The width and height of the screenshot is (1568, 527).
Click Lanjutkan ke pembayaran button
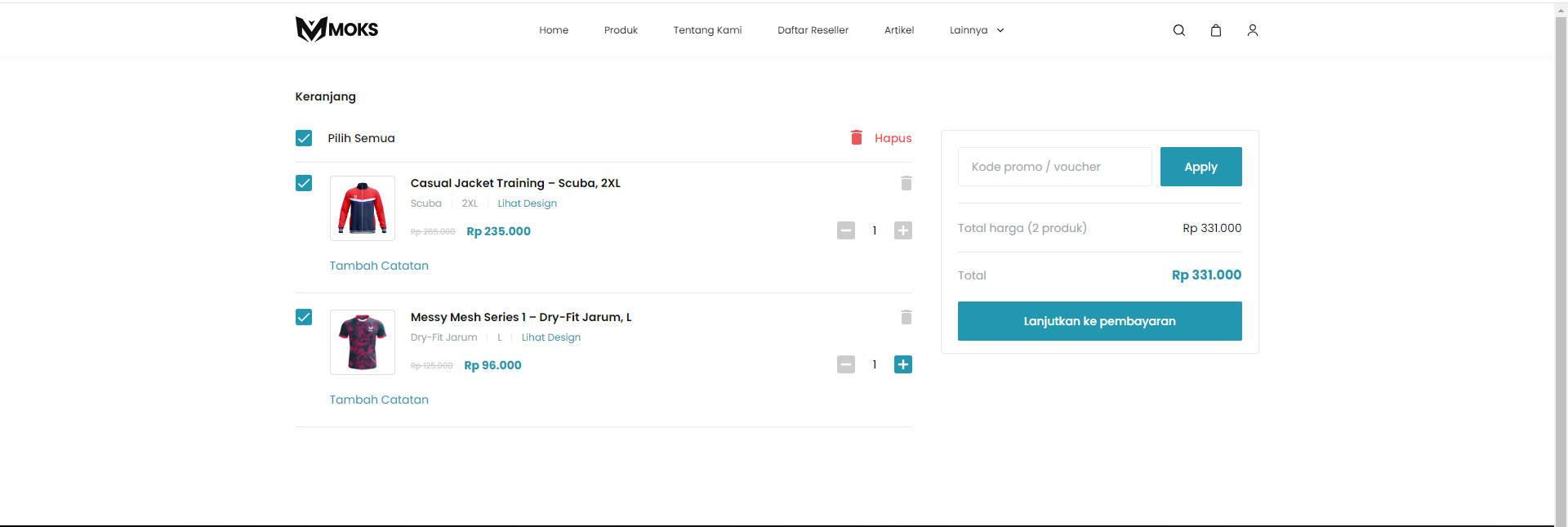(1099, 321)
